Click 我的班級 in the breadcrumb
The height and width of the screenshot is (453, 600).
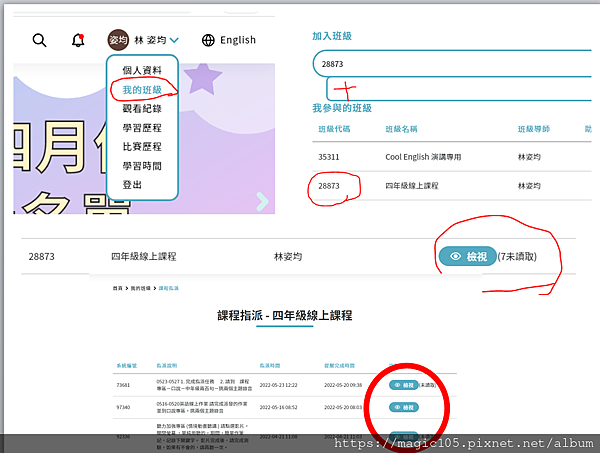click(140, 288)
